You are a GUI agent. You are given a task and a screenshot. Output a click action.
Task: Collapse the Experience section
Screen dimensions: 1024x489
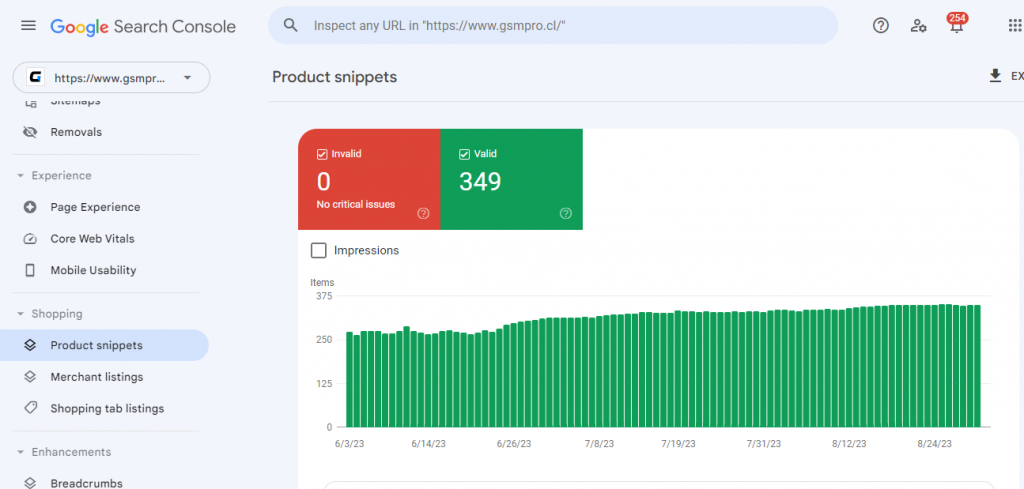click(x=21, y=176)
